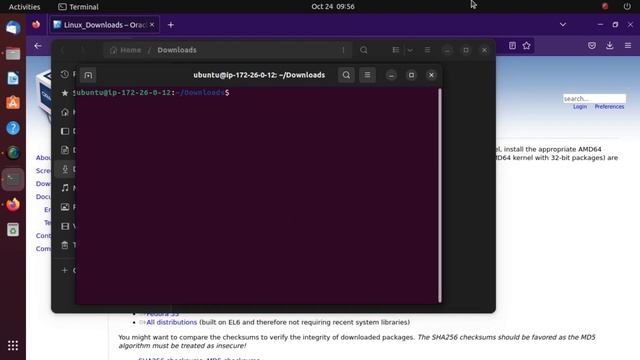This screenshot has height=360, width=640.
Task: Launch Thunderbird from the dock
Action: (x=13, y=28)
